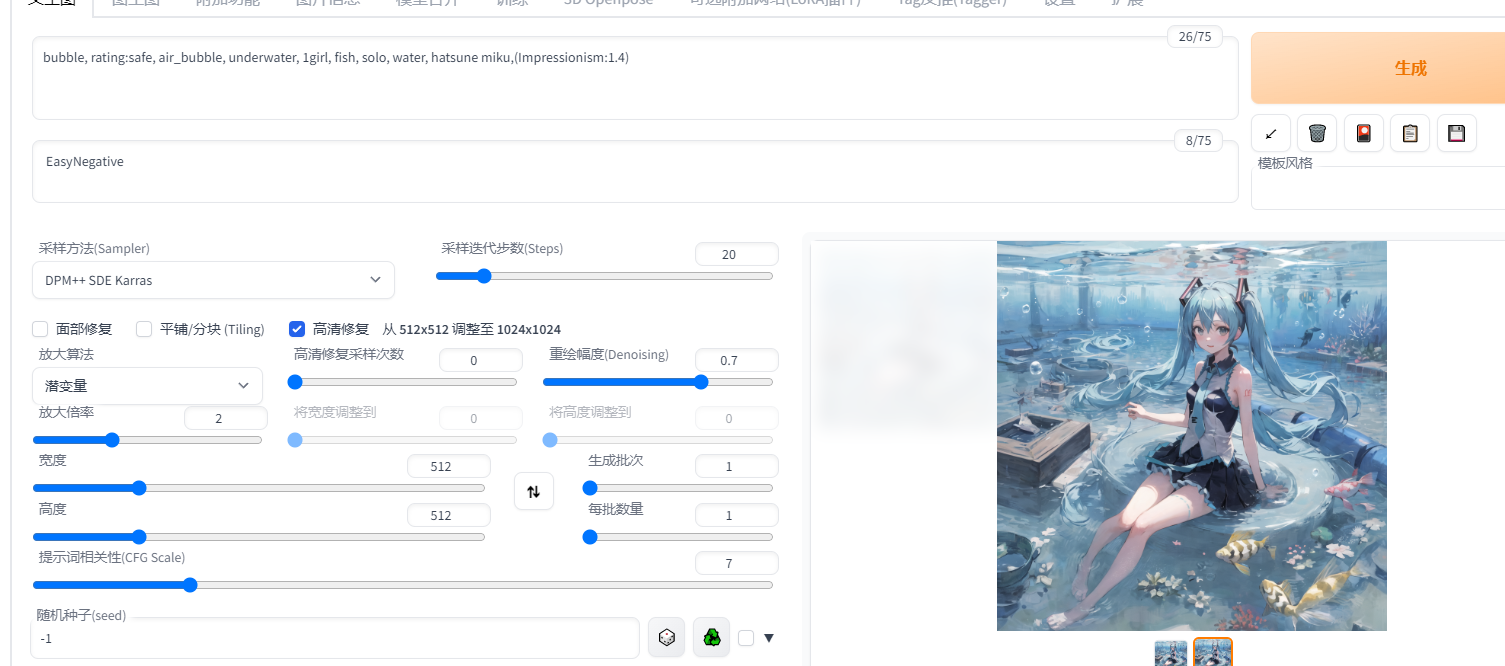Click the 每批数量 number field showing 1
The image size is (1505, 666).
tap(737, 516)
